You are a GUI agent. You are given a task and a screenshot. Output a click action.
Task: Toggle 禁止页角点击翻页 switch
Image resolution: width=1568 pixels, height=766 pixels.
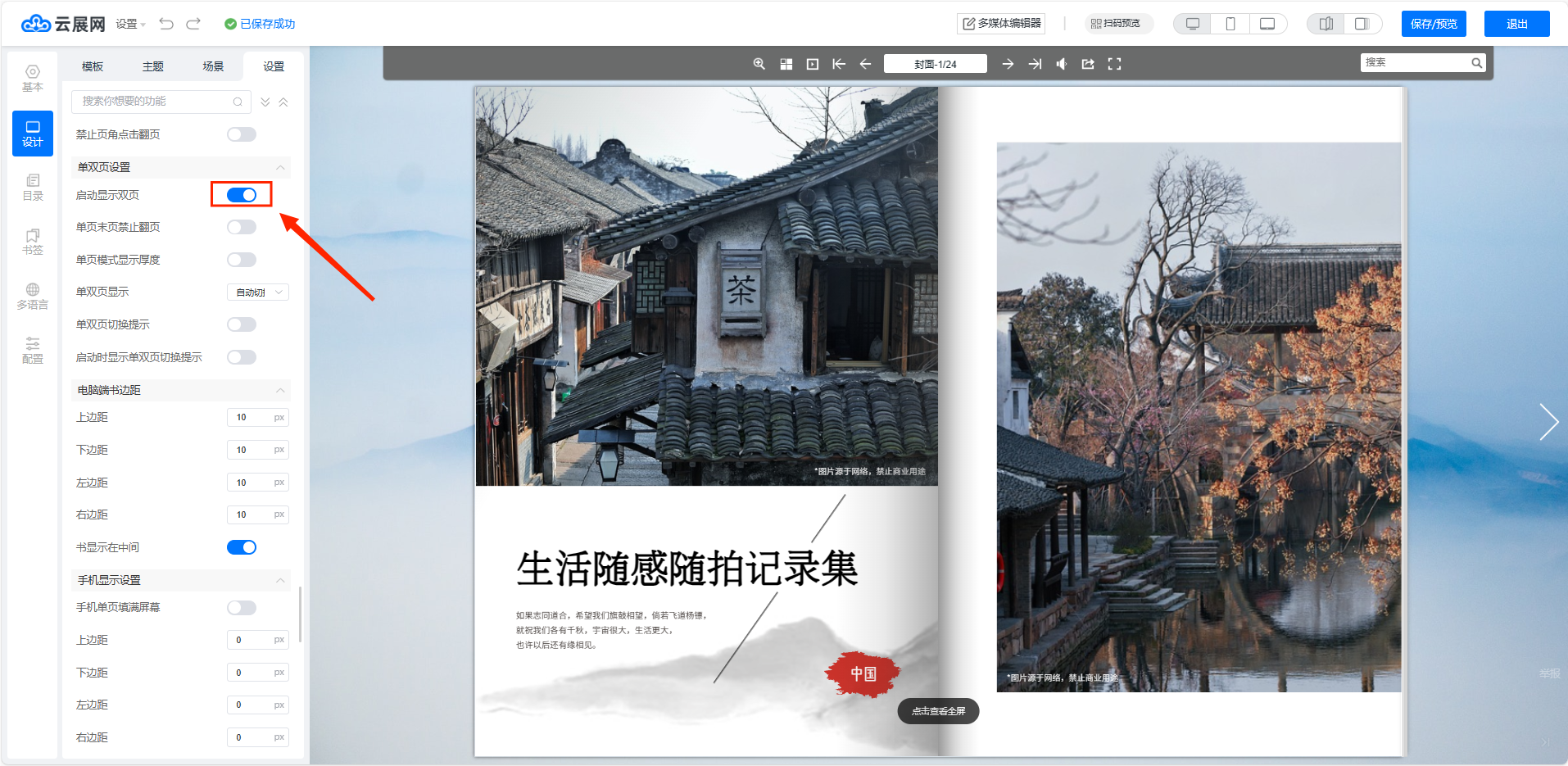tap(242, 134)
